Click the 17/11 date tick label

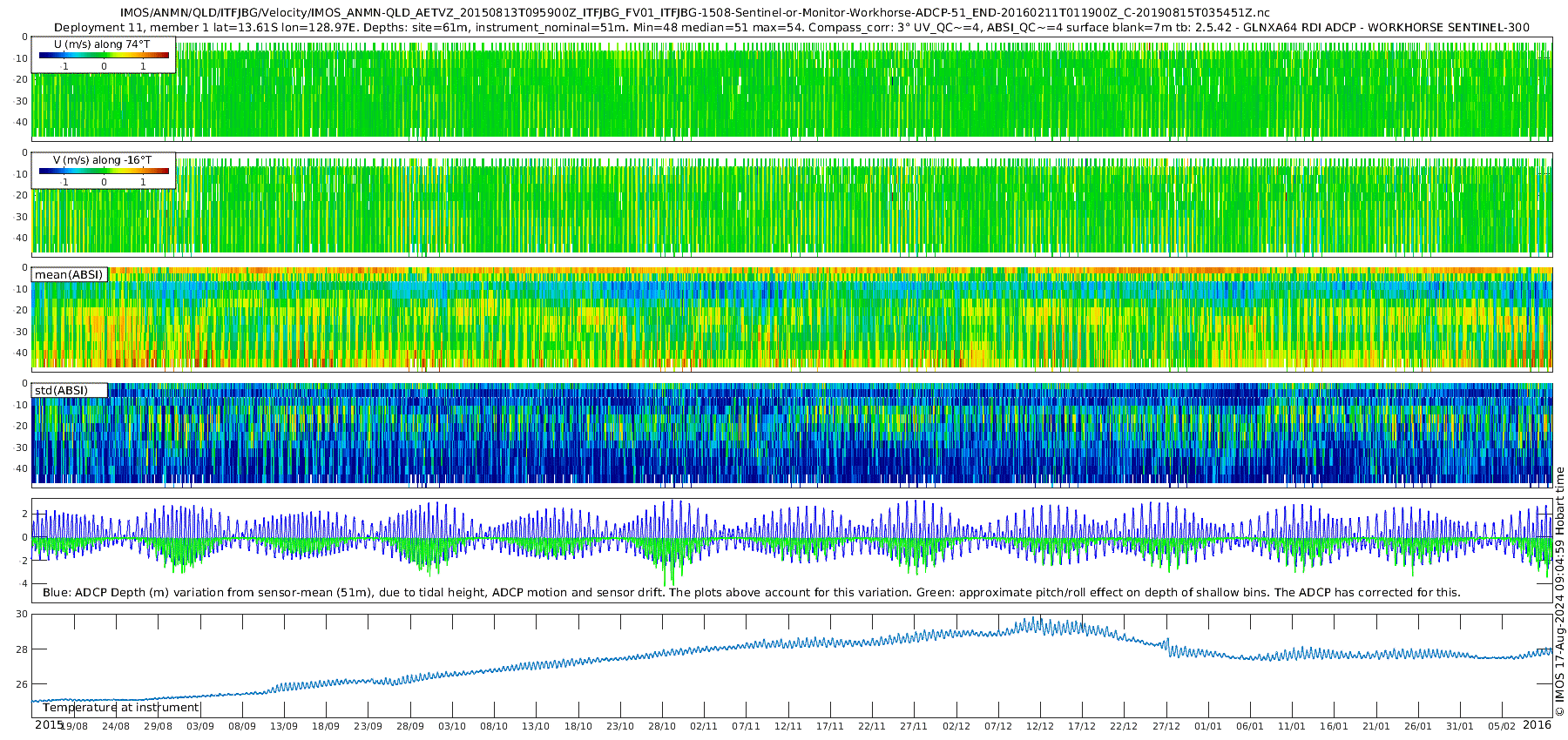click(830, 726)
